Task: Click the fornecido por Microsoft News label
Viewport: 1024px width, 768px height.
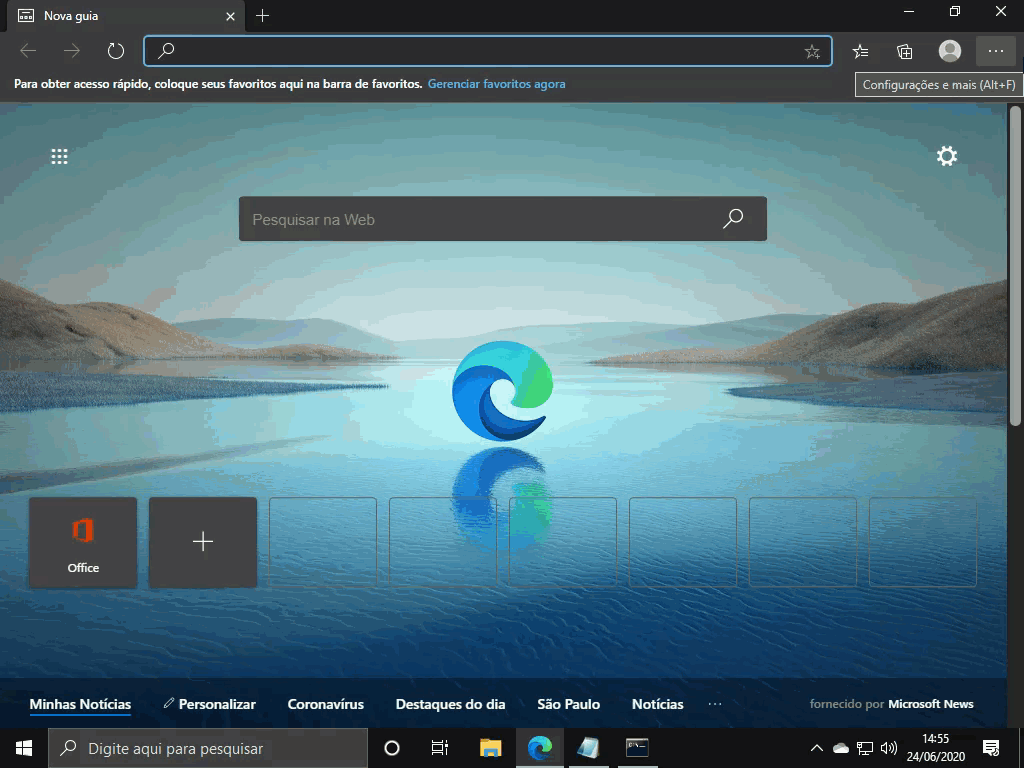Action: pos(891,704)
